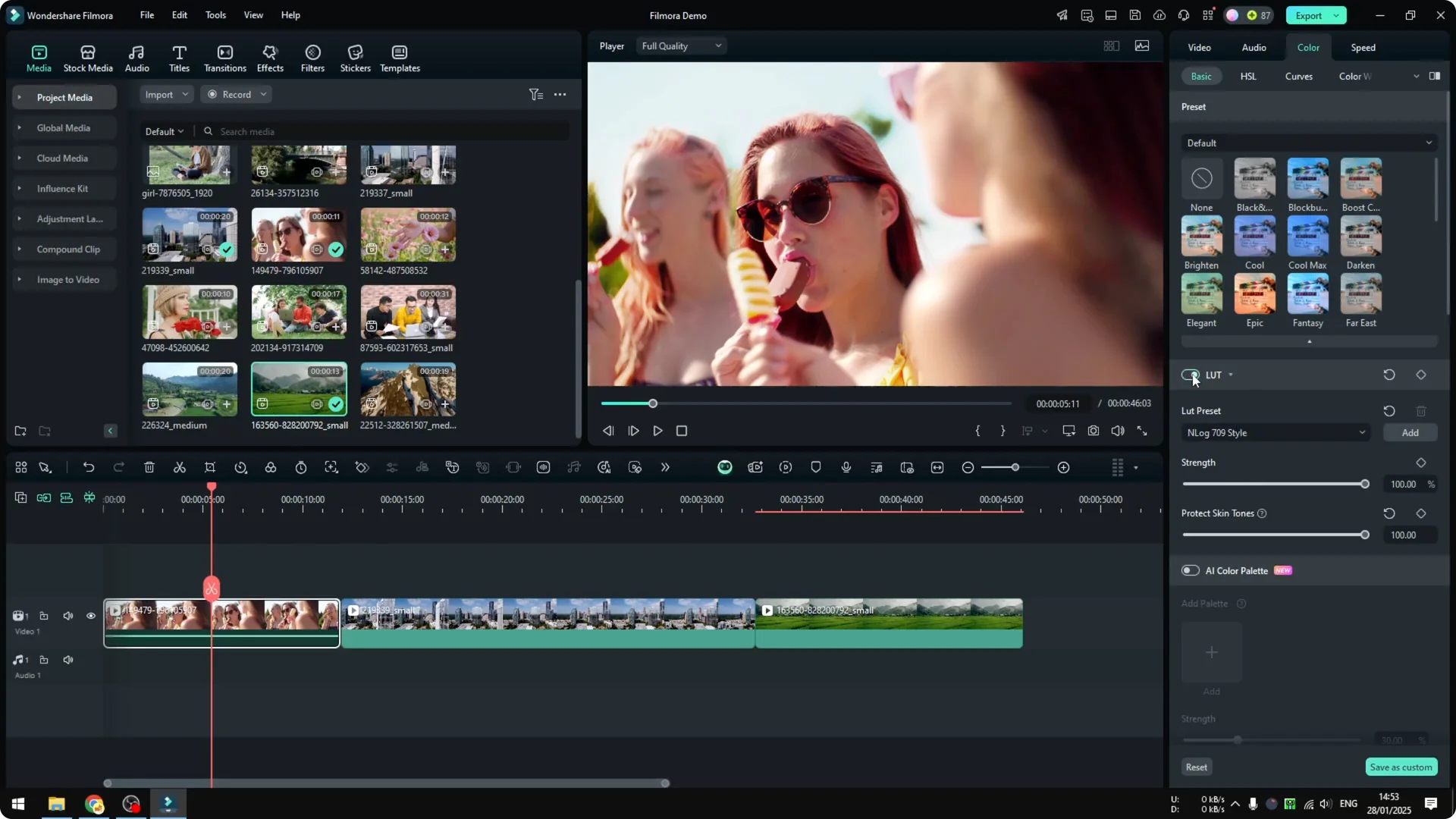Hide Video 1 track with the eye toggle
Screen dimensions: 1456x819
[91, 616]
